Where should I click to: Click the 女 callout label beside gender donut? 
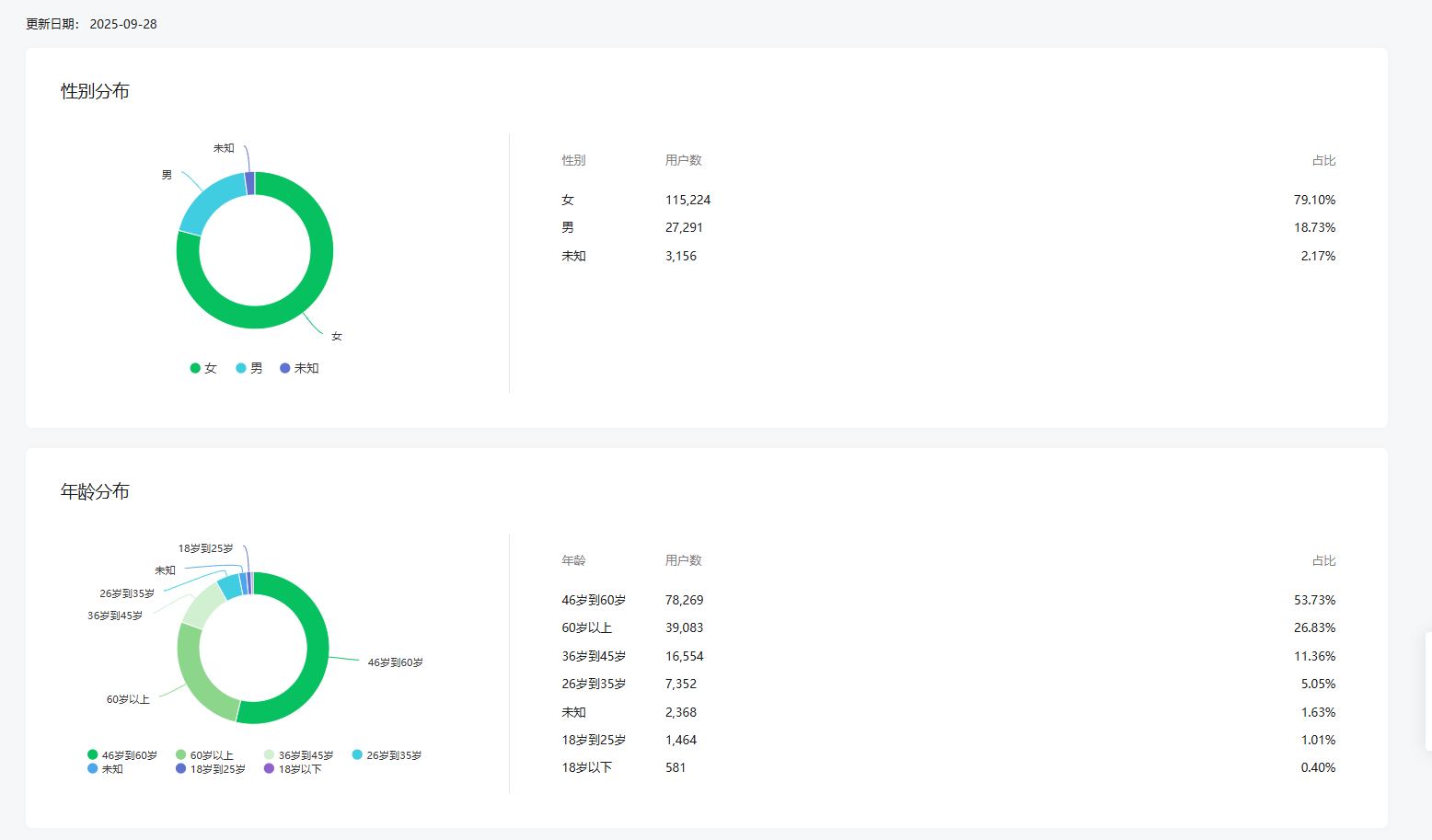[337, 337]
